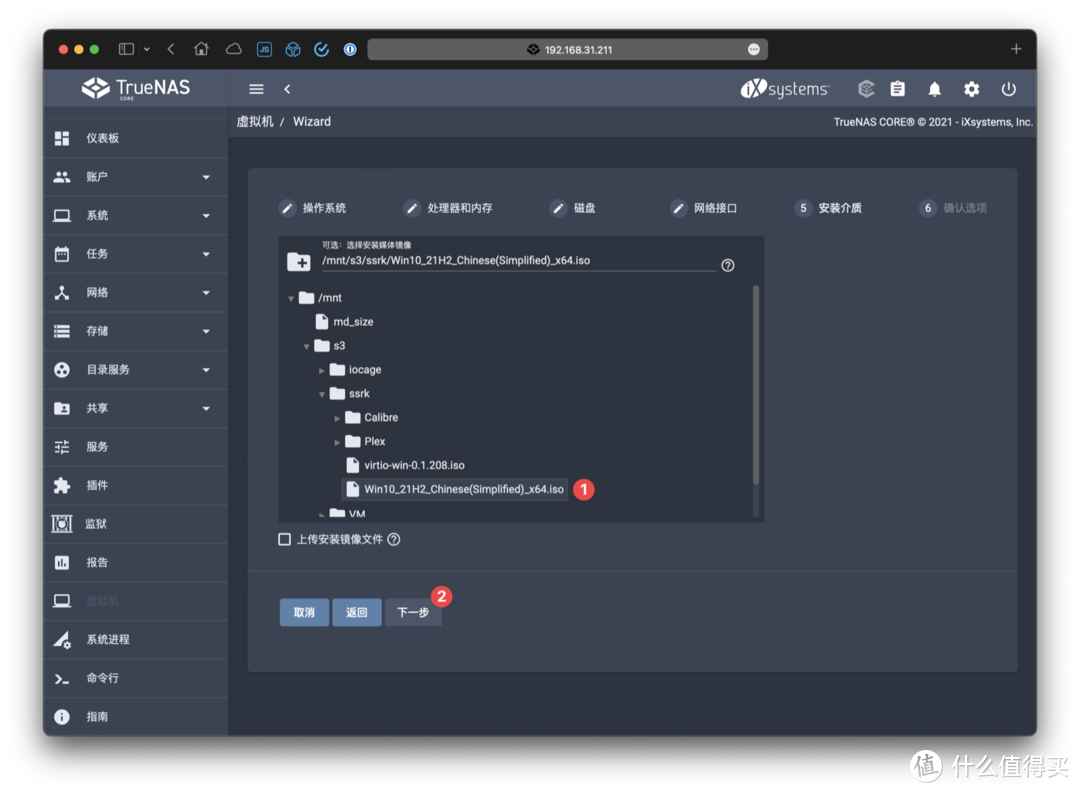Open the Shell (命令行) prompt icon
This screenshot has width=1080, height=793.
[62, 679]
